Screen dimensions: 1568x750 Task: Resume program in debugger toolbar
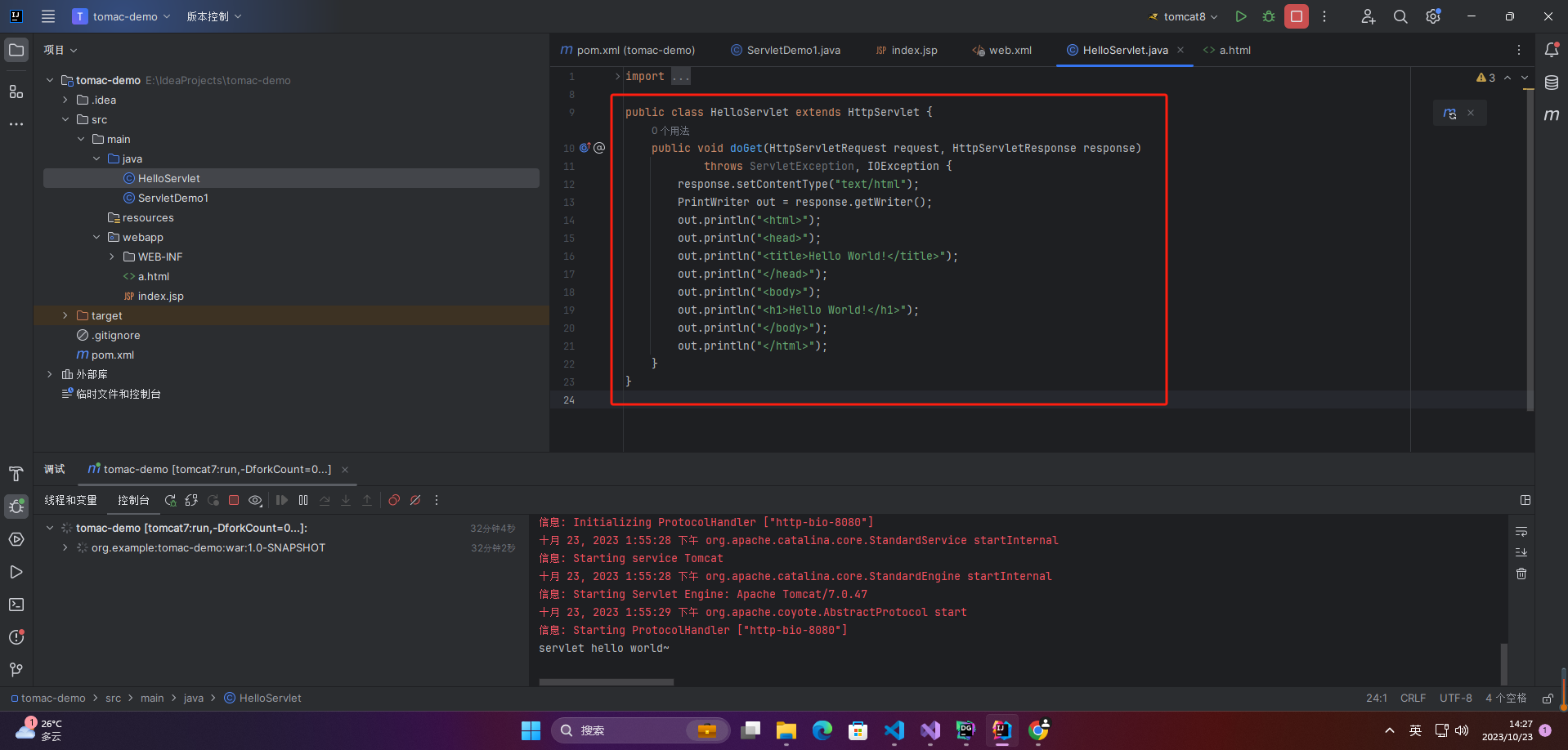(282, 500)
